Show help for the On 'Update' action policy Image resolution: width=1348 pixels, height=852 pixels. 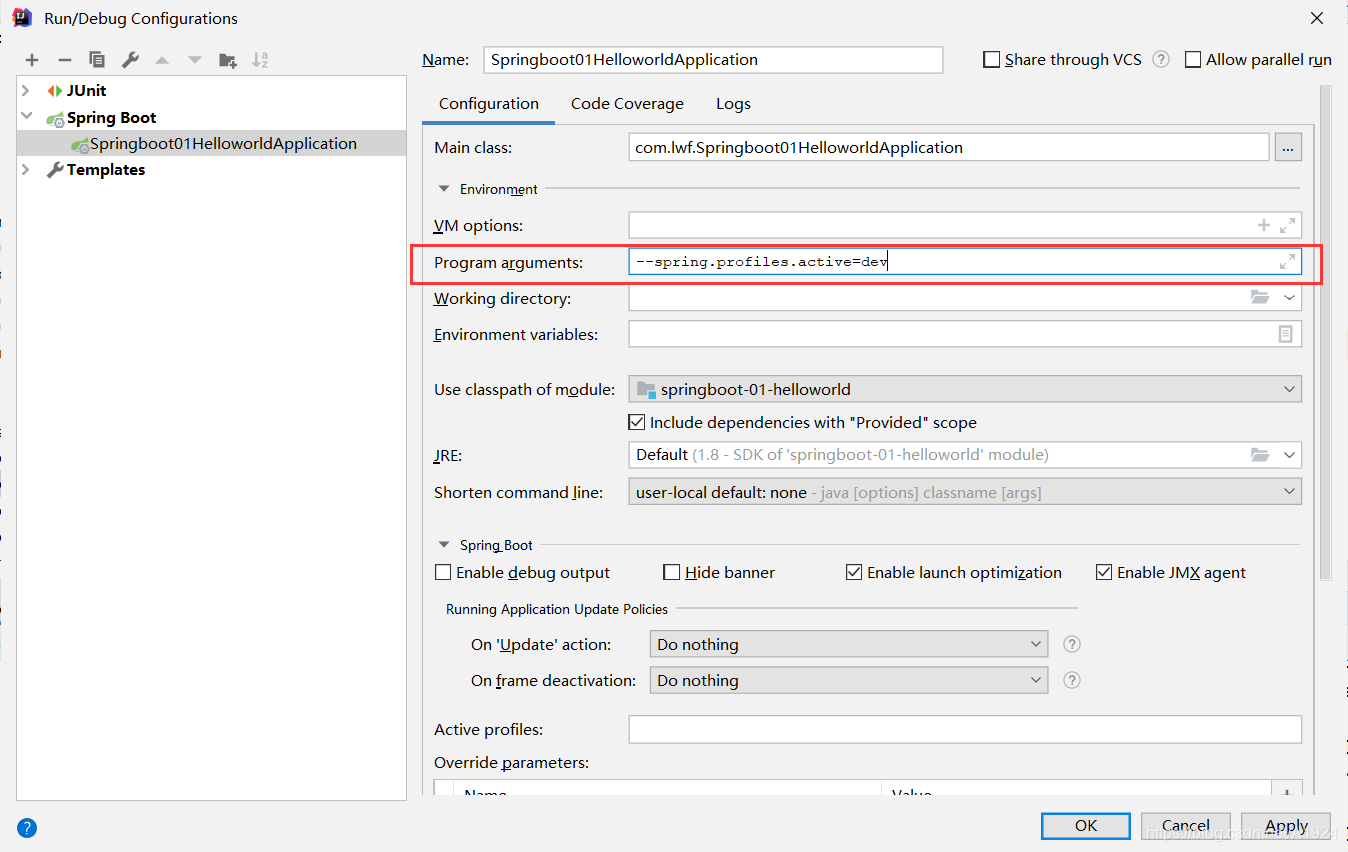click(1072, 644)
